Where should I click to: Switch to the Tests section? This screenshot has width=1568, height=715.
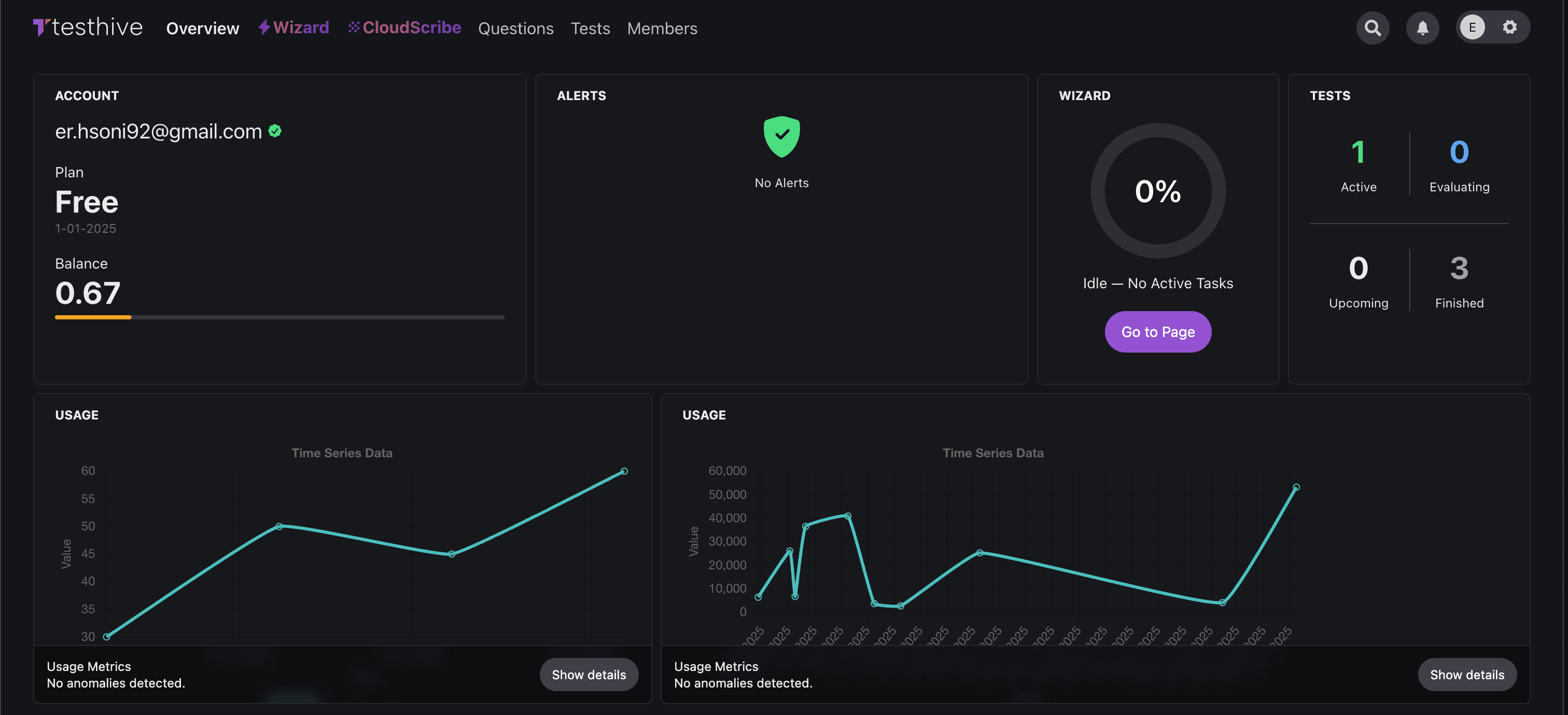[x=590, y=28]
